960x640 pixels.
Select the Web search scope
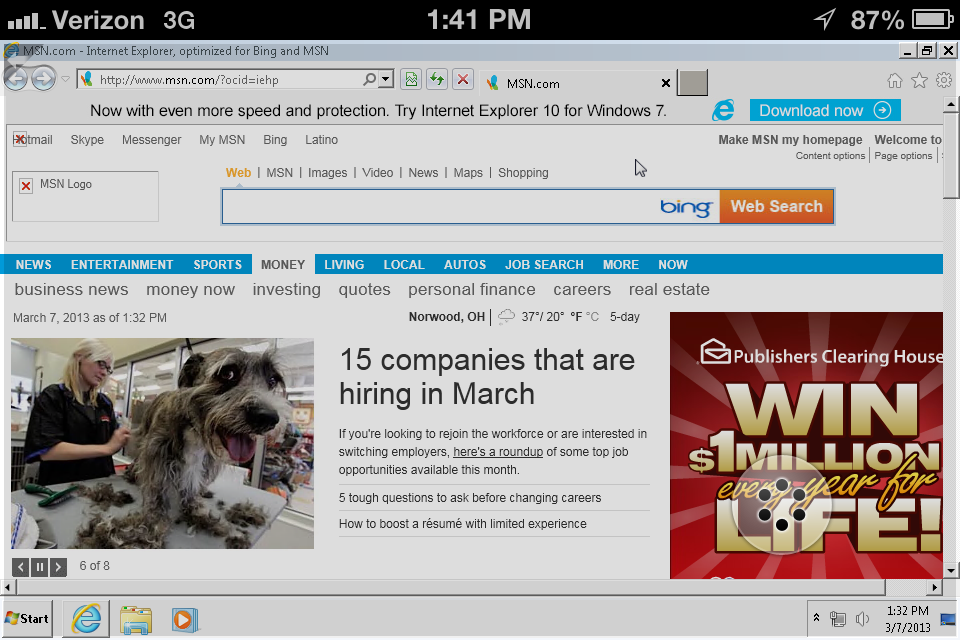click(x=238, y=173)
